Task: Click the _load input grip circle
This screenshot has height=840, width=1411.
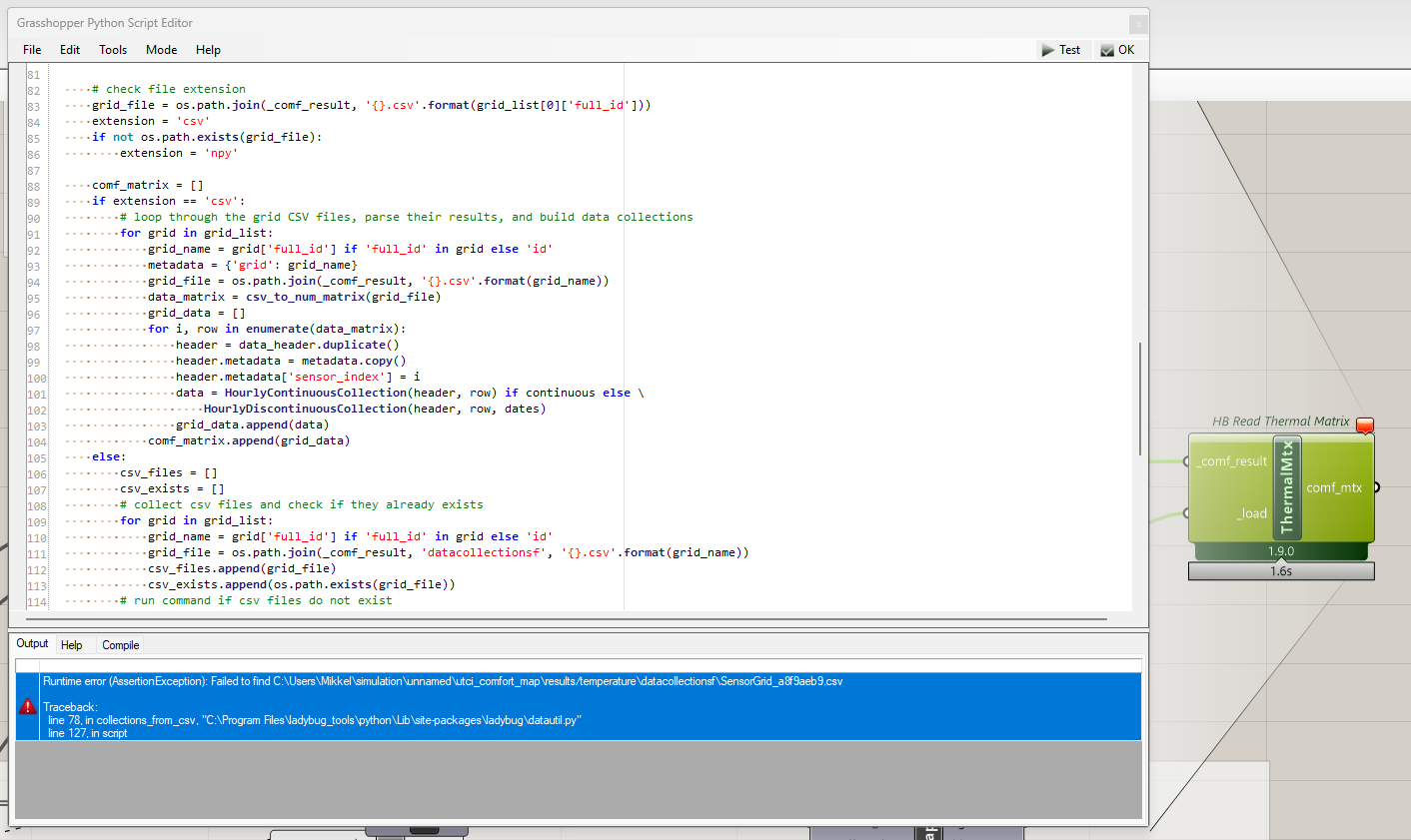Action: (x=1187, y=513)
